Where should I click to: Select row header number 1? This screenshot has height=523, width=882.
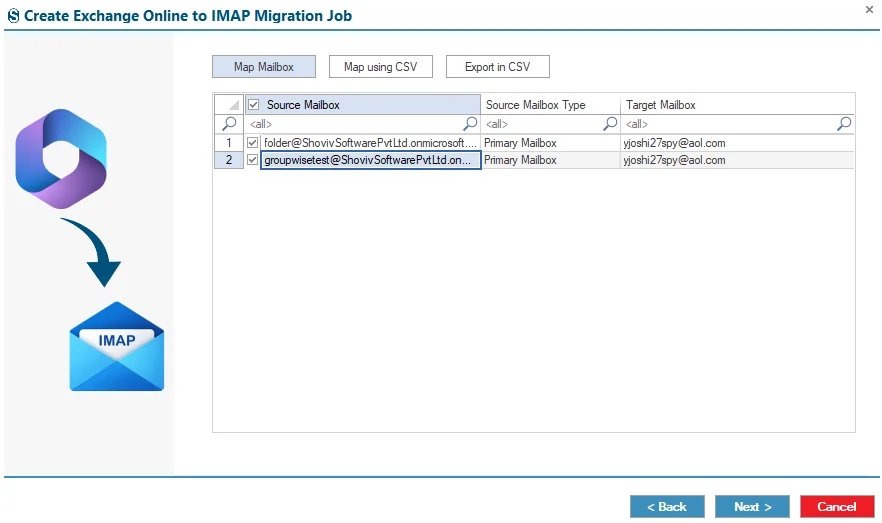[229, 143]
